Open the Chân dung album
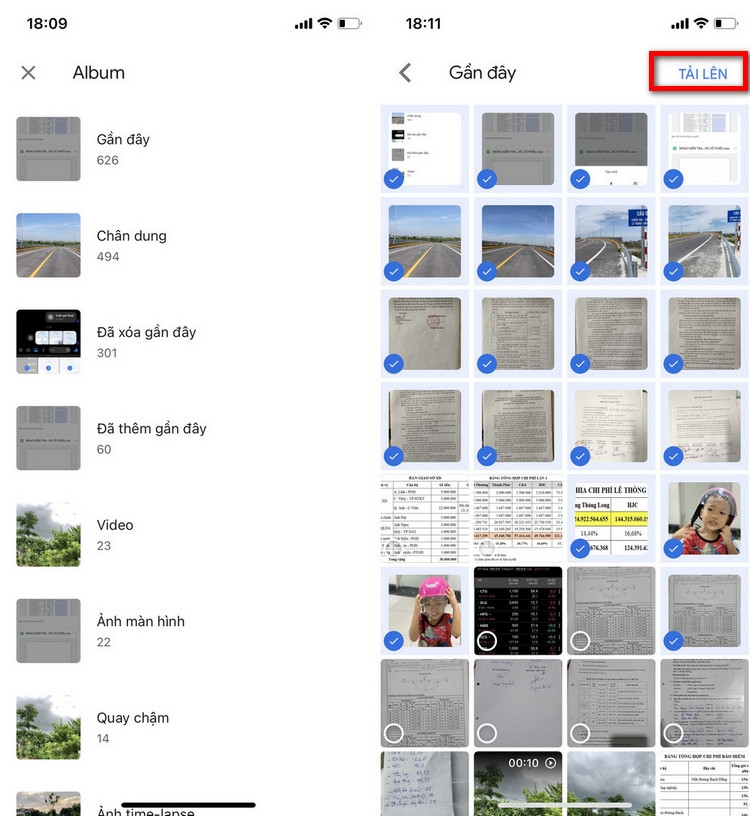Screen dimensions: 750x816 pos(187,245)
